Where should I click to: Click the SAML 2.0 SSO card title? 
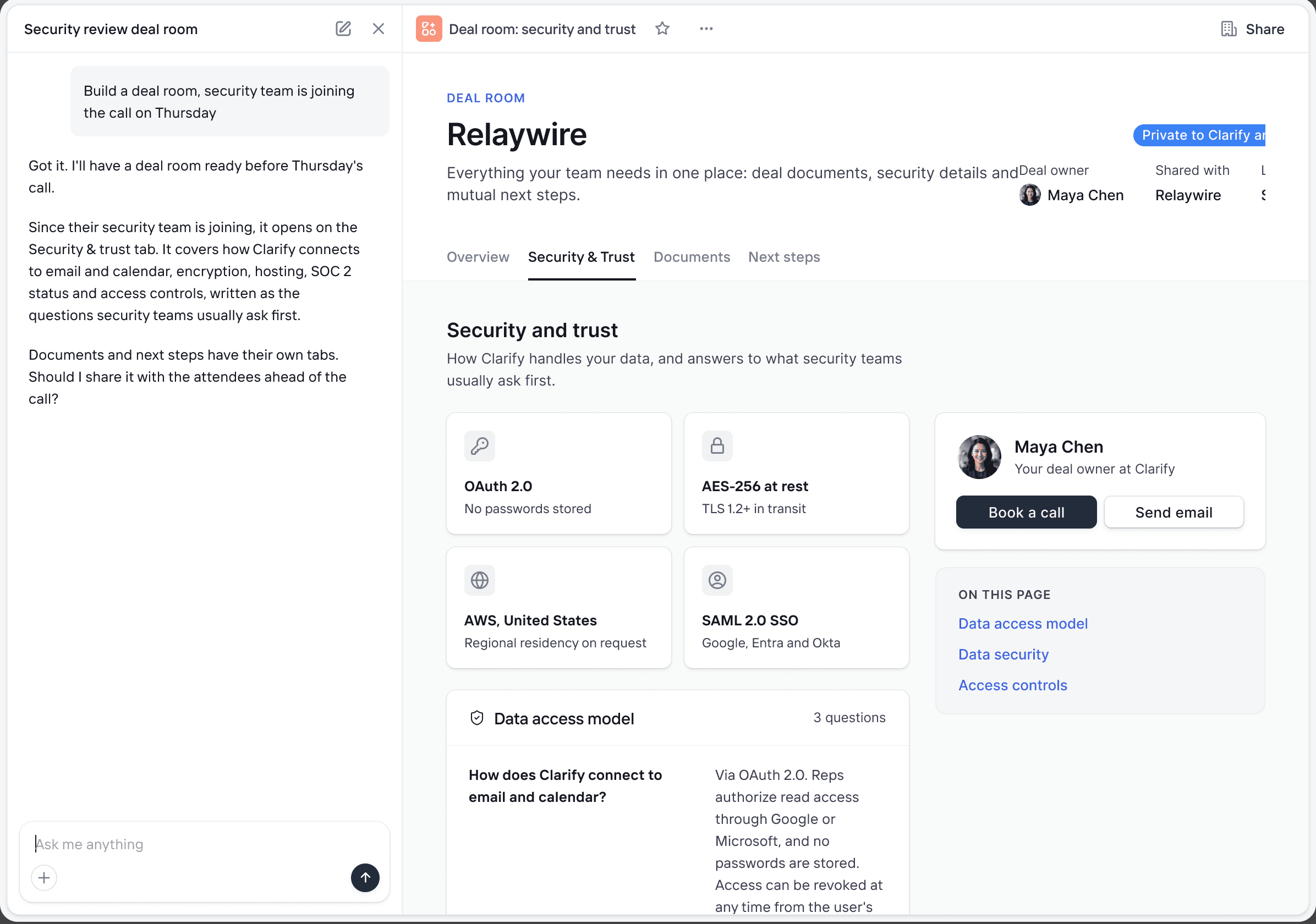[750, 620]
